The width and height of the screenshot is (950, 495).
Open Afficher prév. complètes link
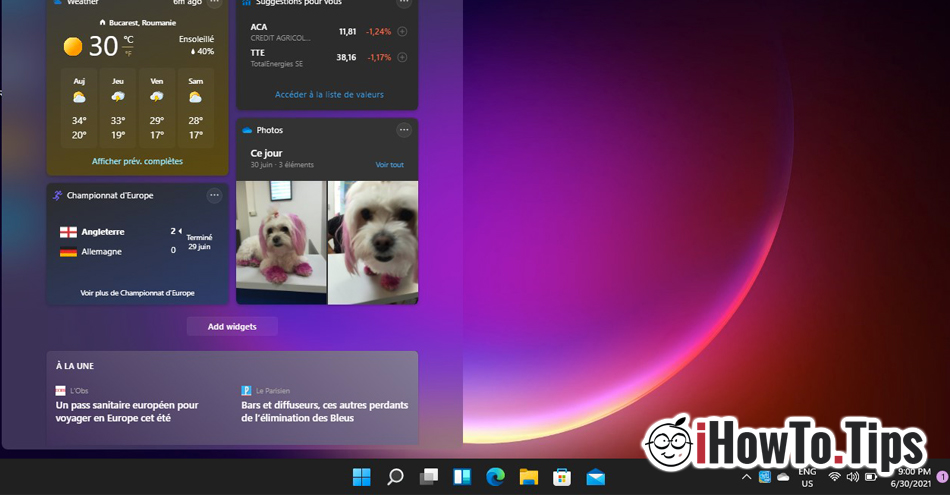[x=137, y=161]
